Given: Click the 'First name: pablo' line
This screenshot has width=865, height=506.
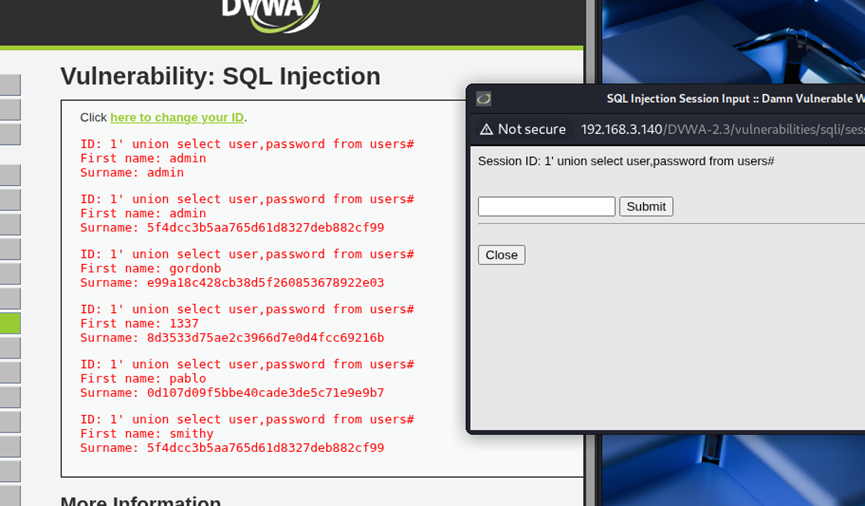Looking at the screenshot, I should [143, 379].
